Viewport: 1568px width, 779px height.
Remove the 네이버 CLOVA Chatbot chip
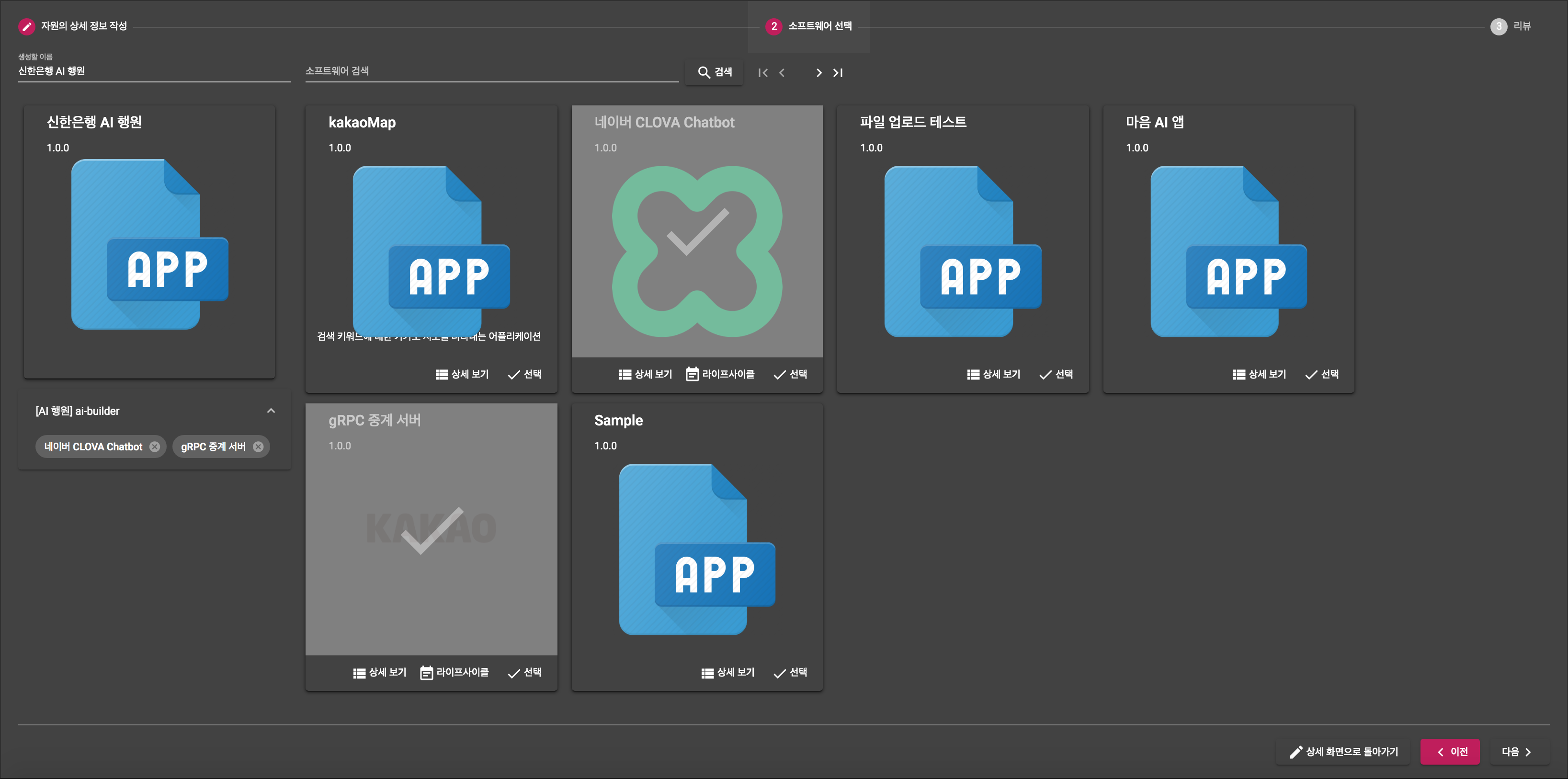(x=155, y=447)
